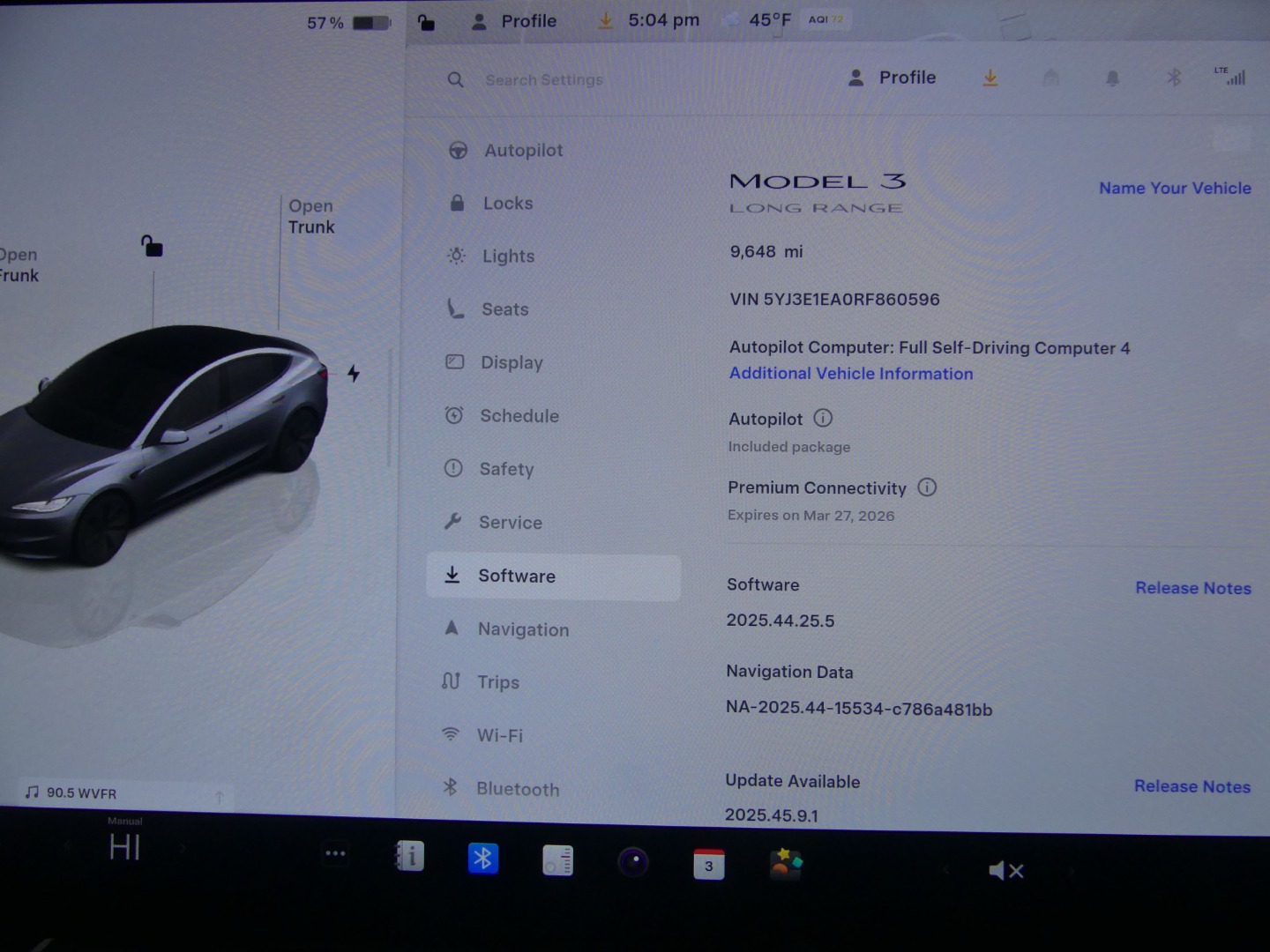Show Autopilot info via circled i icon
Image resolution: width=1270 pixels, height=952 pixels.
823,418
